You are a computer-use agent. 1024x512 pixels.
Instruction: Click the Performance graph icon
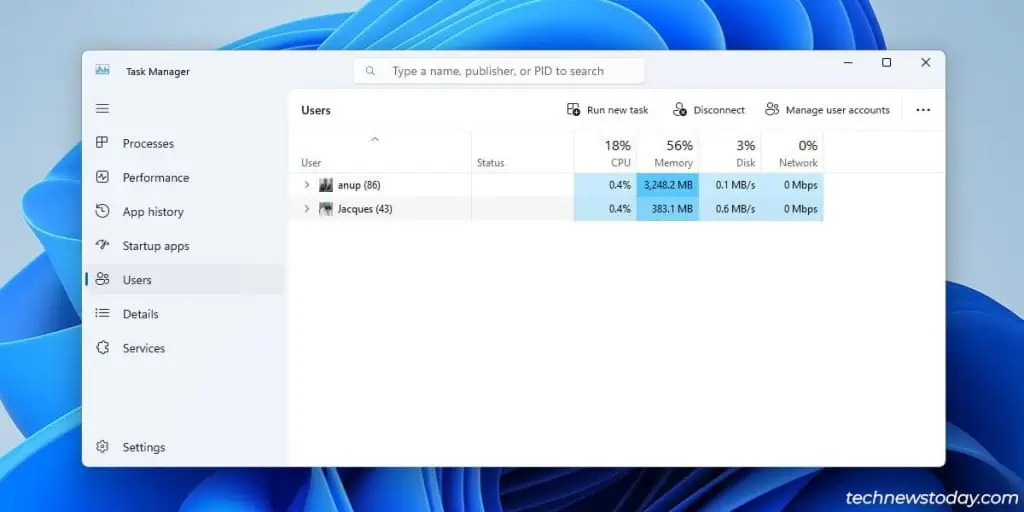[102, 177]
